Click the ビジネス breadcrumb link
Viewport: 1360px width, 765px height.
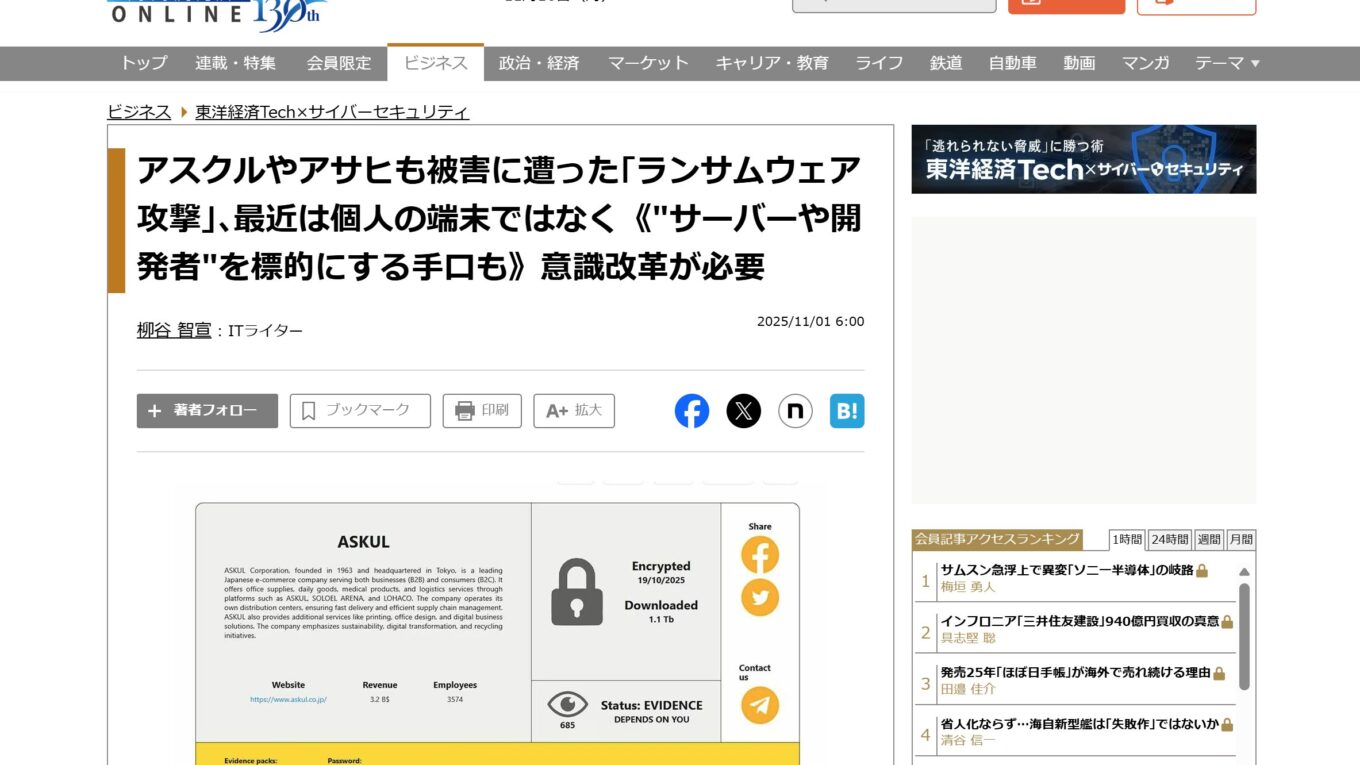pos(139,112)
